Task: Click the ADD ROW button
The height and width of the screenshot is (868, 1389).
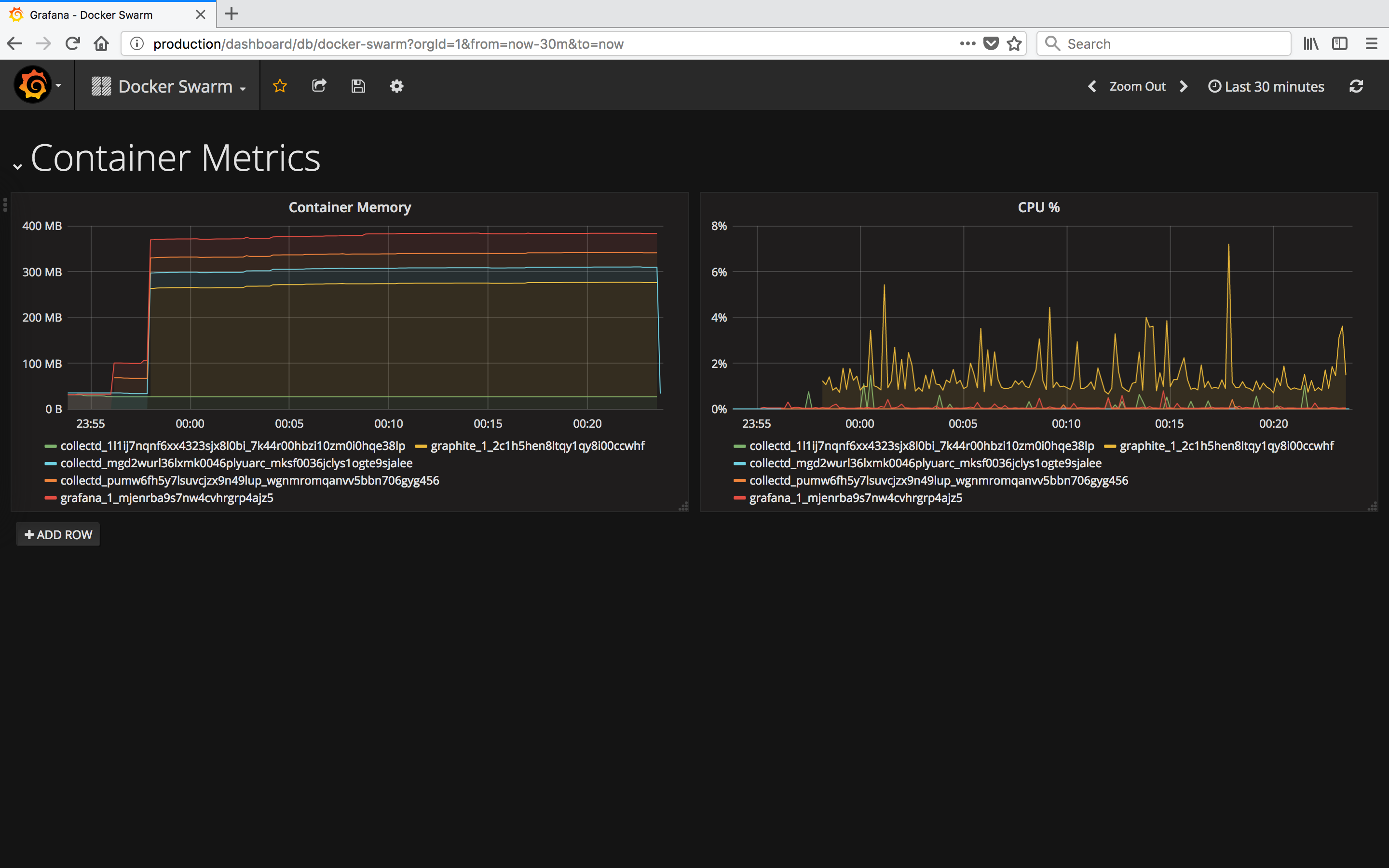Action: click(58, 534)
